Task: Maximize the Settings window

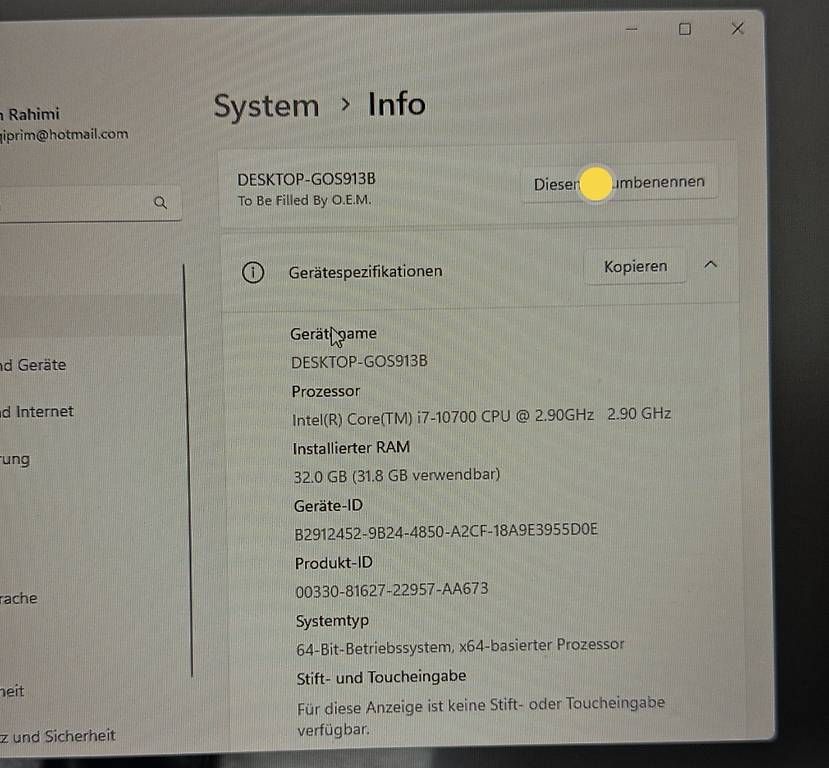Action: pyautogui.click(x=685, y=29)
